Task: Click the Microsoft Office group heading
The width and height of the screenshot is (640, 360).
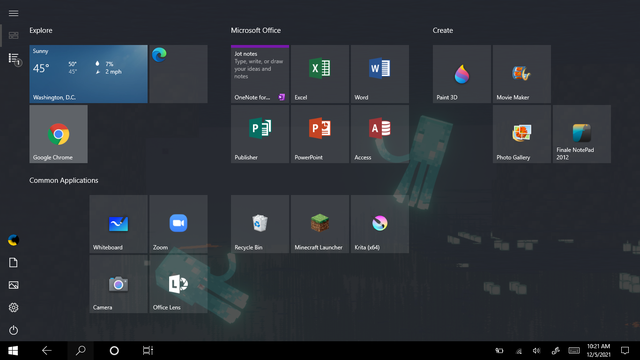Action: (256, 31)
